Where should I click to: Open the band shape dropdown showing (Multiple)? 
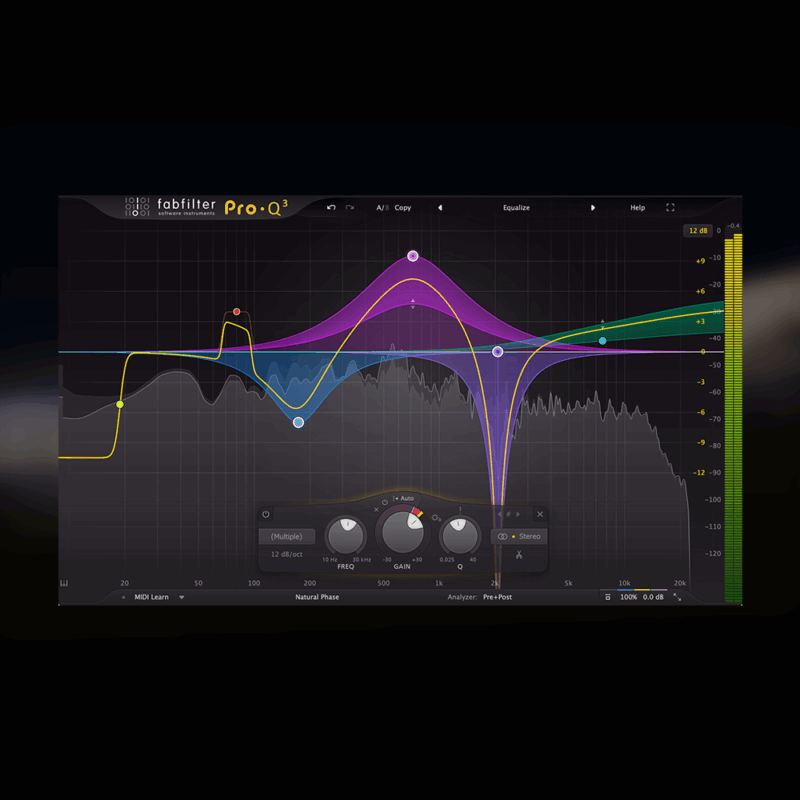point(287,536)
